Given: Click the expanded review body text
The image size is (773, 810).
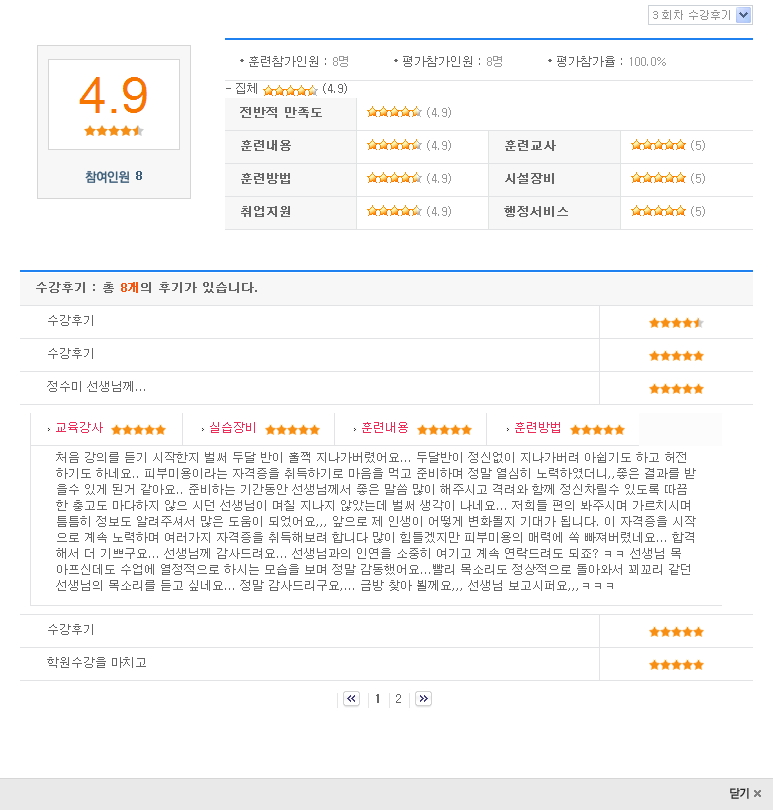Looking at the screenshot, I should [x=375, y=520].
